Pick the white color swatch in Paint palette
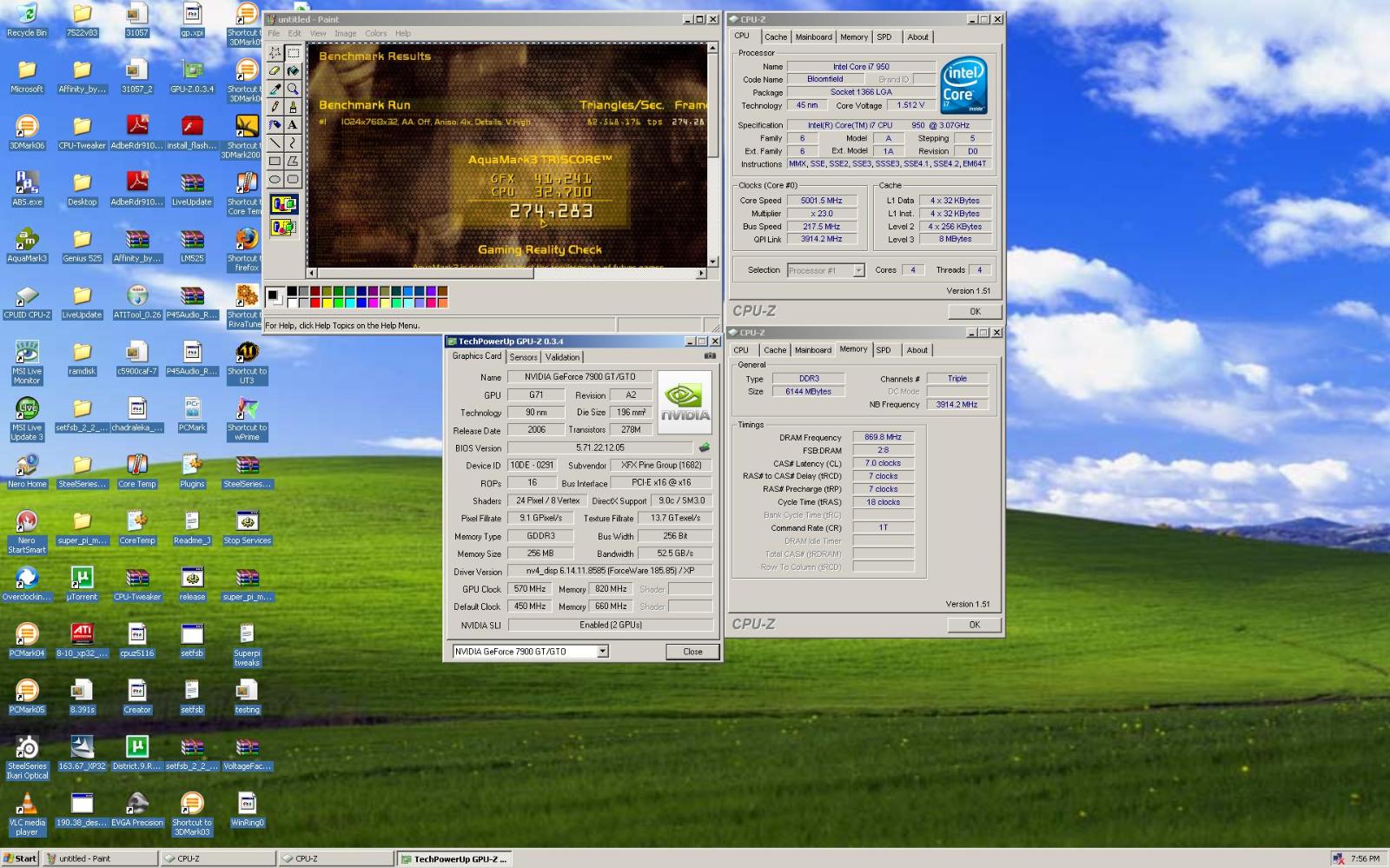Screen dimensions: 1390x868 (293, 302)
